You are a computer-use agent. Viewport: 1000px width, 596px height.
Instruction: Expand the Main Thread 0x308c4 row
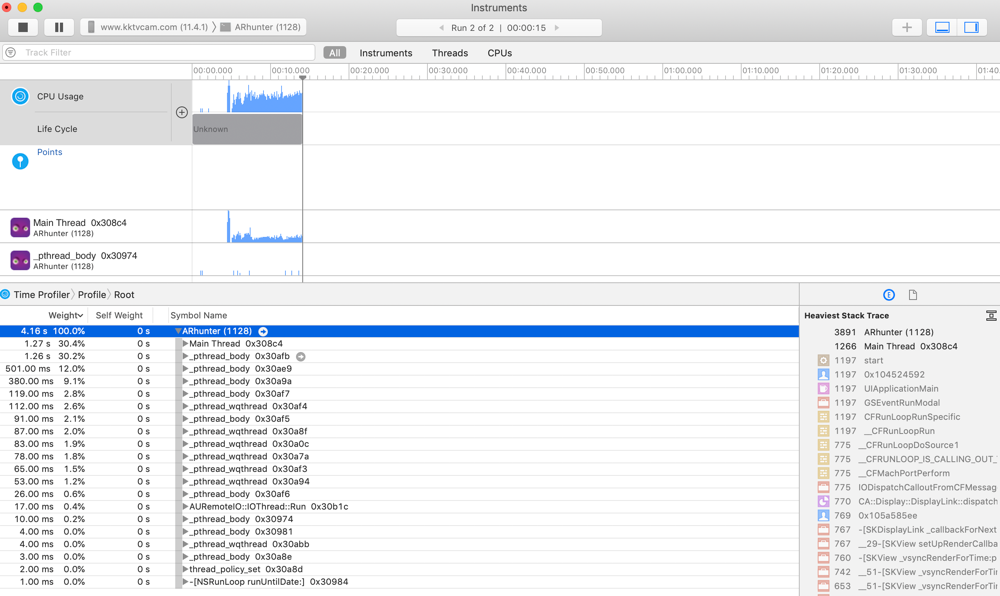186,344
